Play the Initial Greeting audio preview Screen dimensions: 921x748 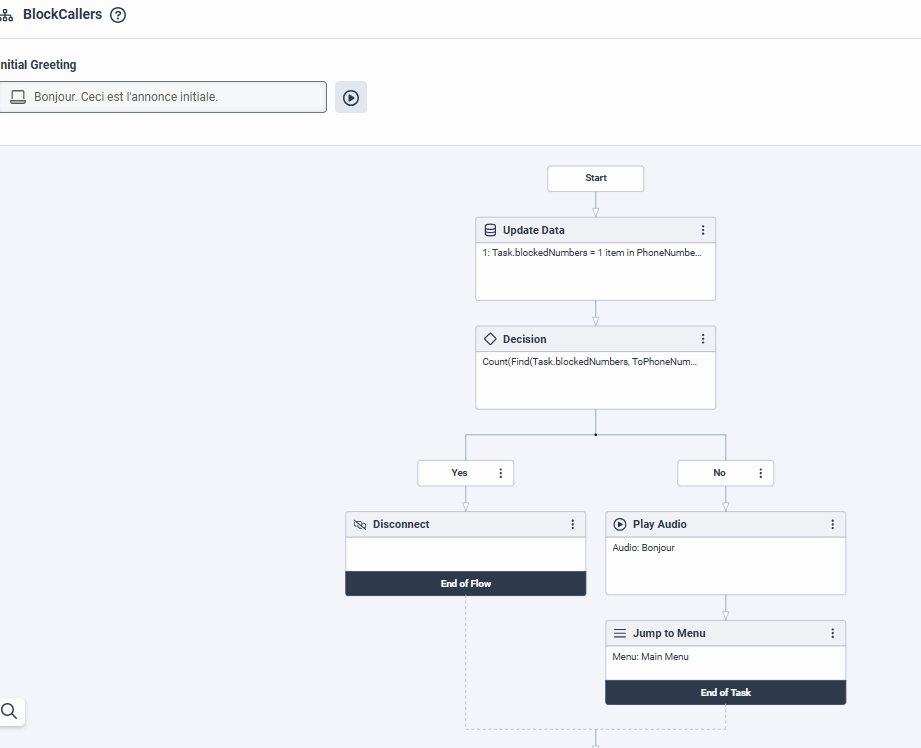tap(351, 97)
